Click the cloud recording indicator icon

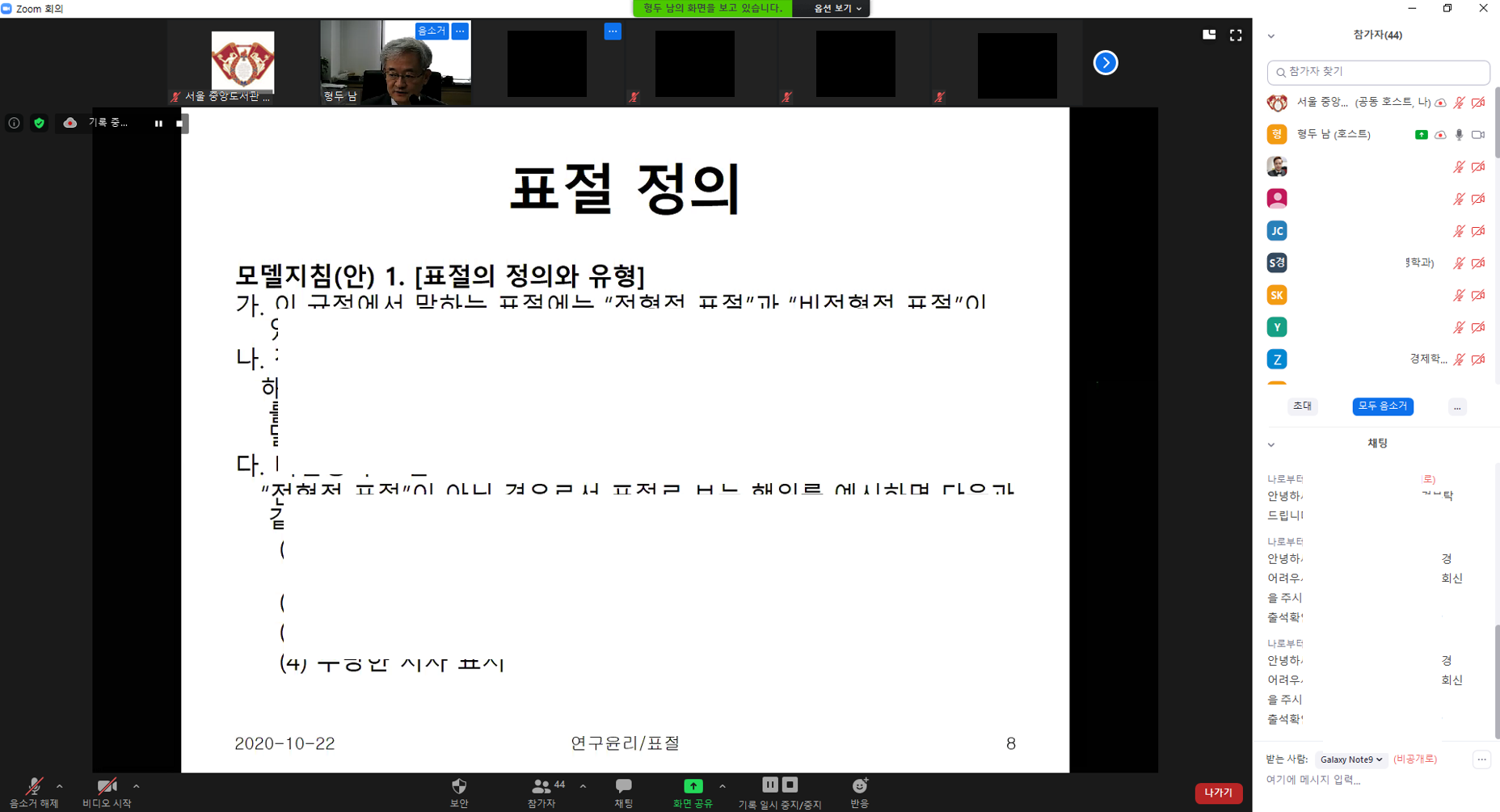click(70, 123)
